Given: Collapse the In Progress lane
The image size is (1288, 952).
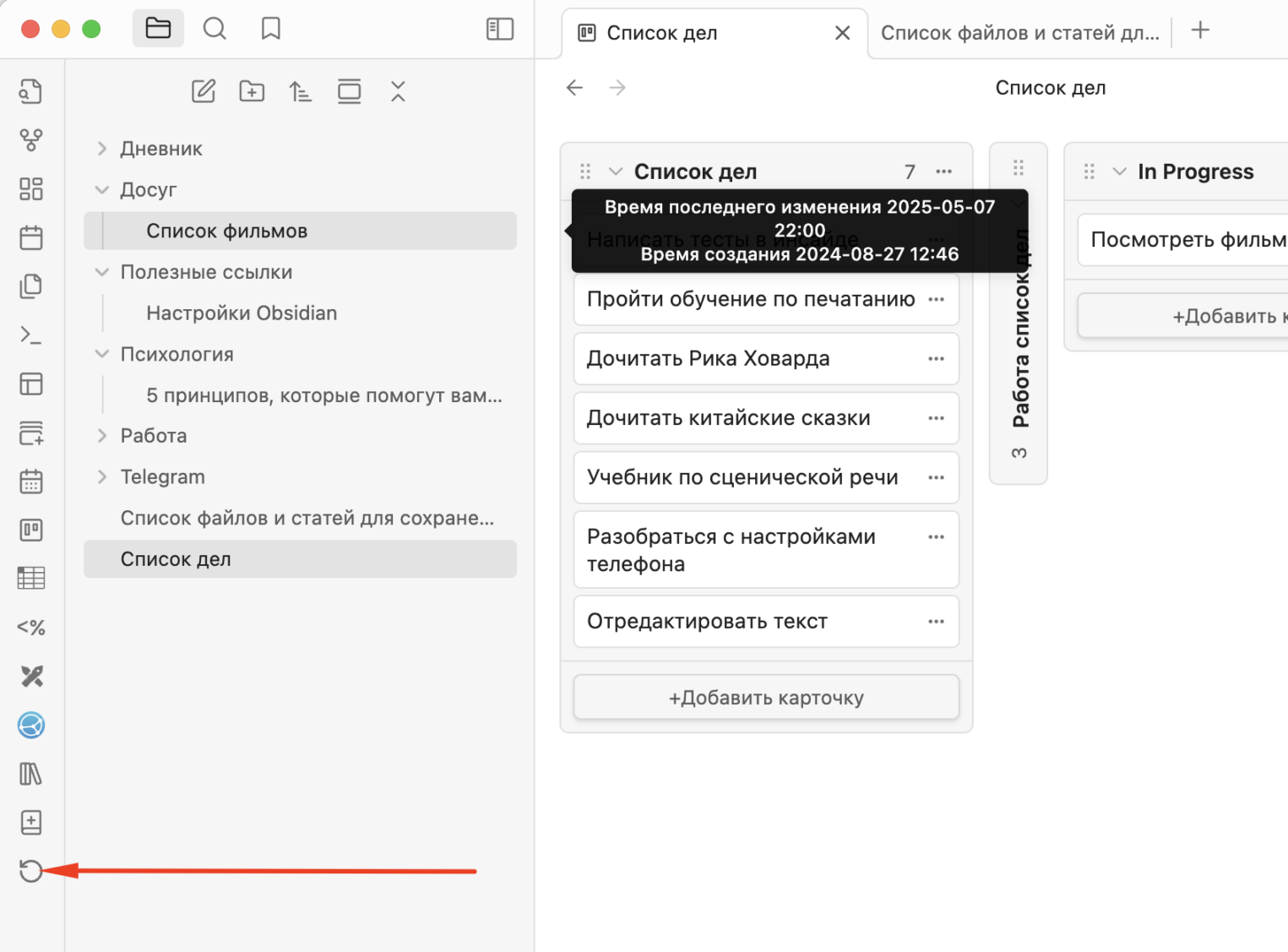Looking at the screenshot, I should pos(1119,171).
